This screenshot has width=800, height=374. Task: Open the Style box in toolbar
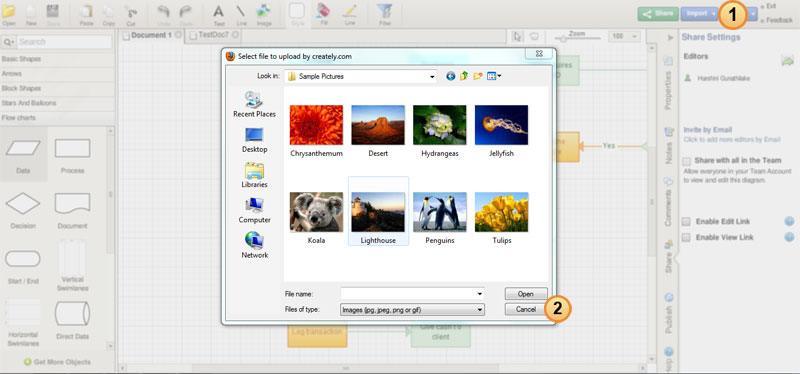(297, 11)
